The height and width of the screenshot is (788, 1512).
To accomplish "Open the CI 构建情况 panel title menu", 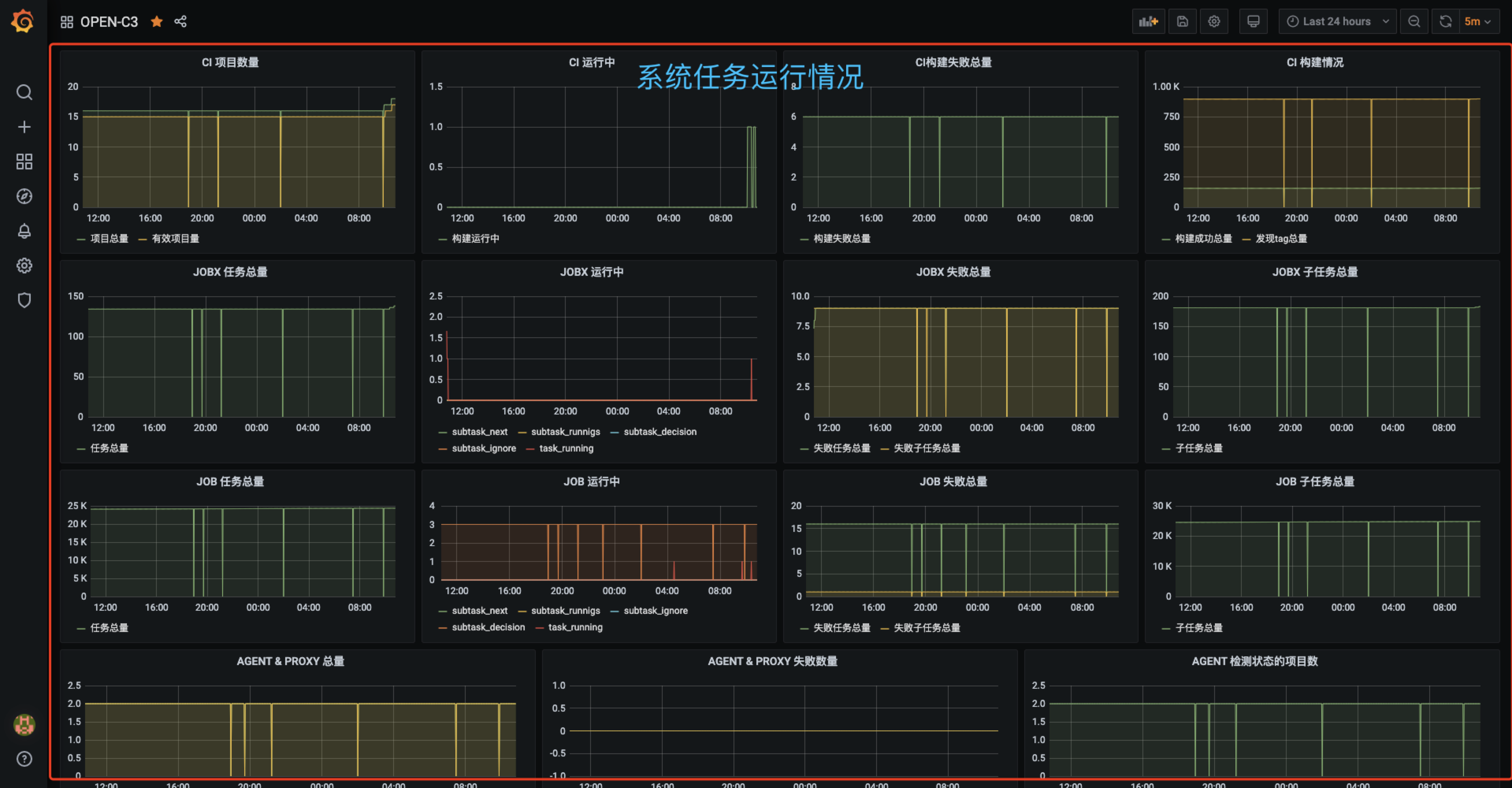I will 1315,62.
